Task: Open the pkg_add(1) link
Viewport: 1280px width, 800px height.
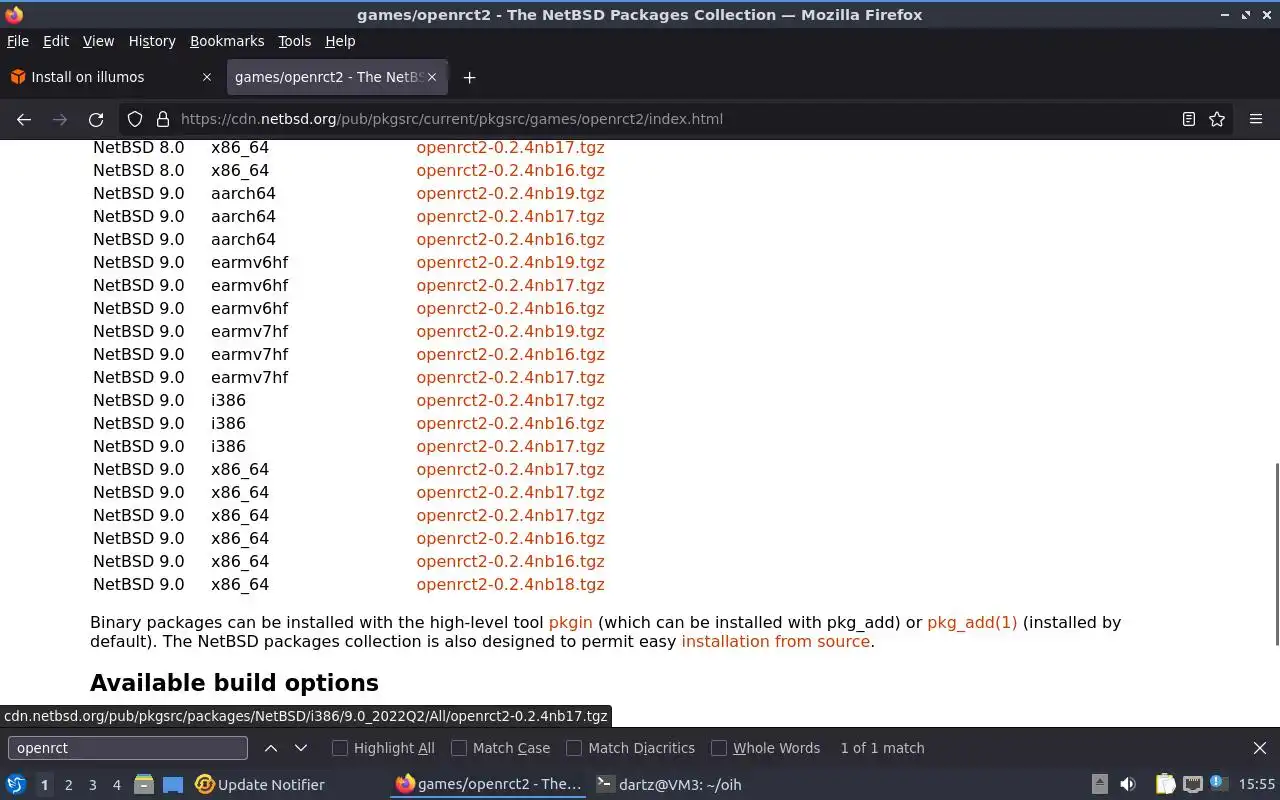Action: (972, 622)
